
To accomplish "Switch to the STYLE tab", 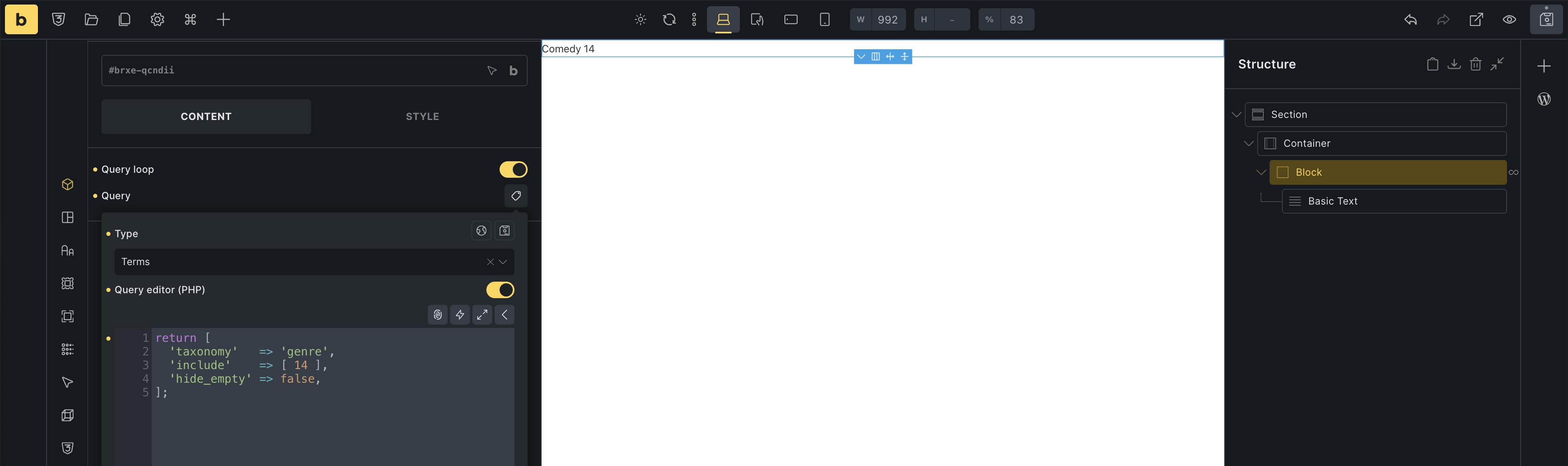I will [423, 116].
